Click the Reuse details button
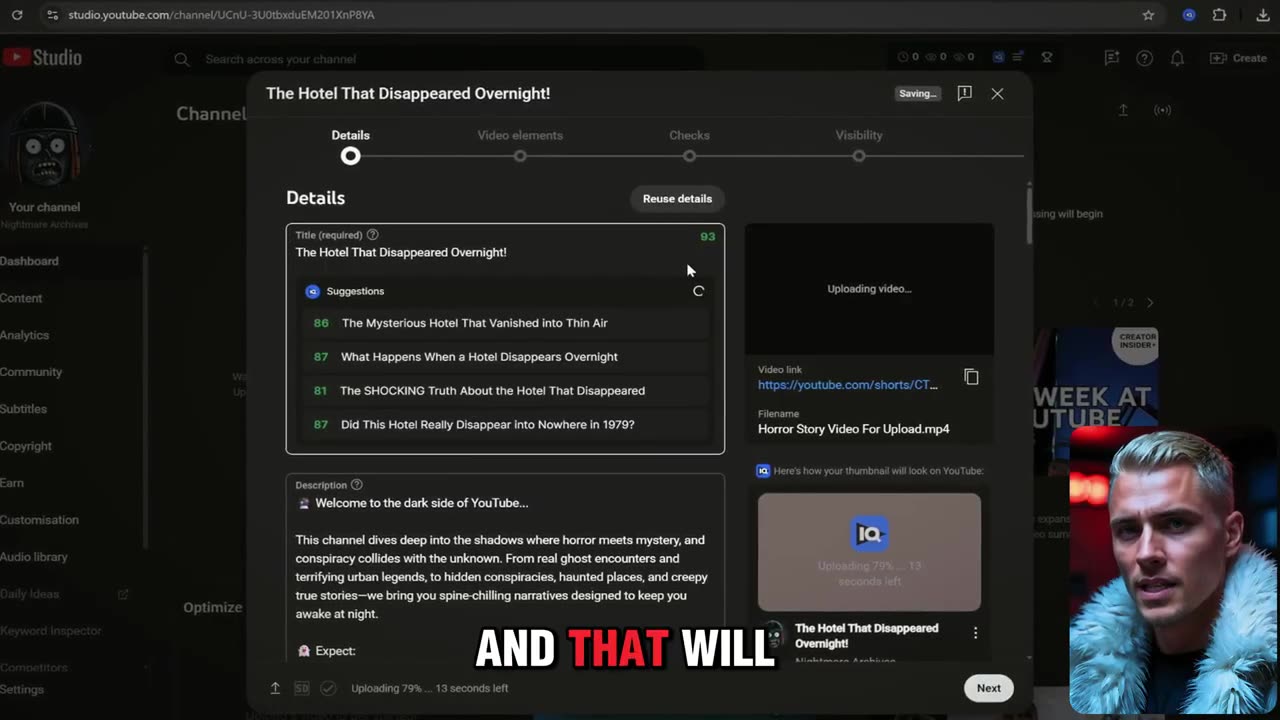 click(x=677, y=198)
